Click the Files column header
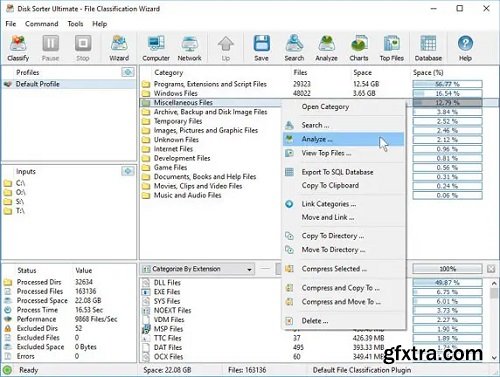500x377 pixels. tap(300, 72)
